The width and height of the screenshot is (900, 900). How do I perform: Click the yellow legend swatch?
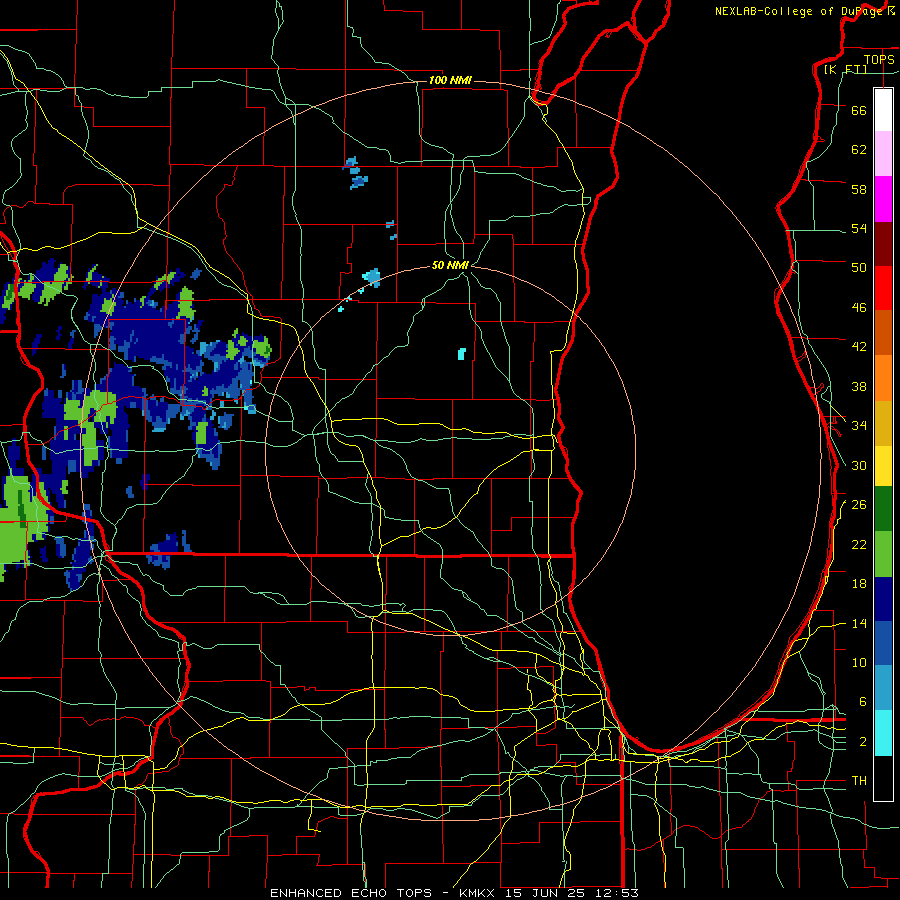(883, 466)
